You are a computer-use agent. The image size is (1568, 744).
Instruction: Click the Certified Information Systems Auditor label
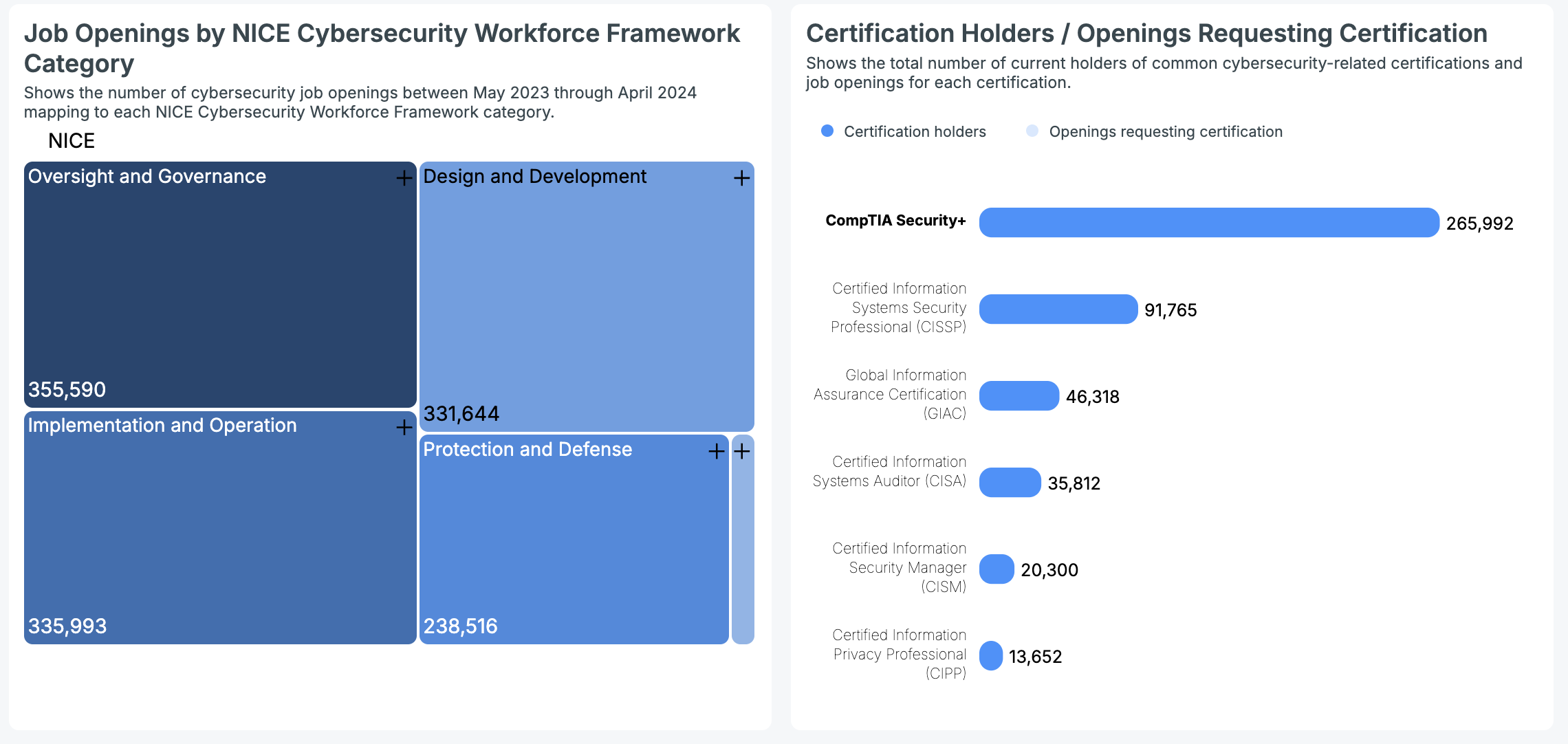pyautogui.click(x=889, y=471)
